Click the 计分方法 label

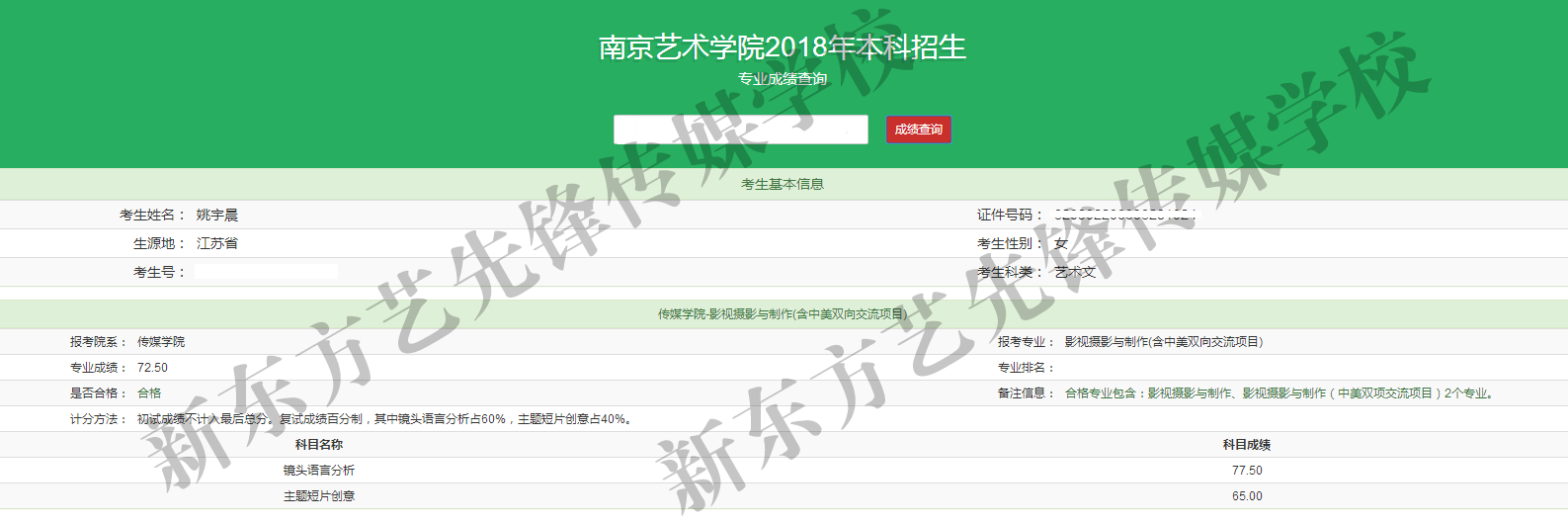click(x=99, y=419)
